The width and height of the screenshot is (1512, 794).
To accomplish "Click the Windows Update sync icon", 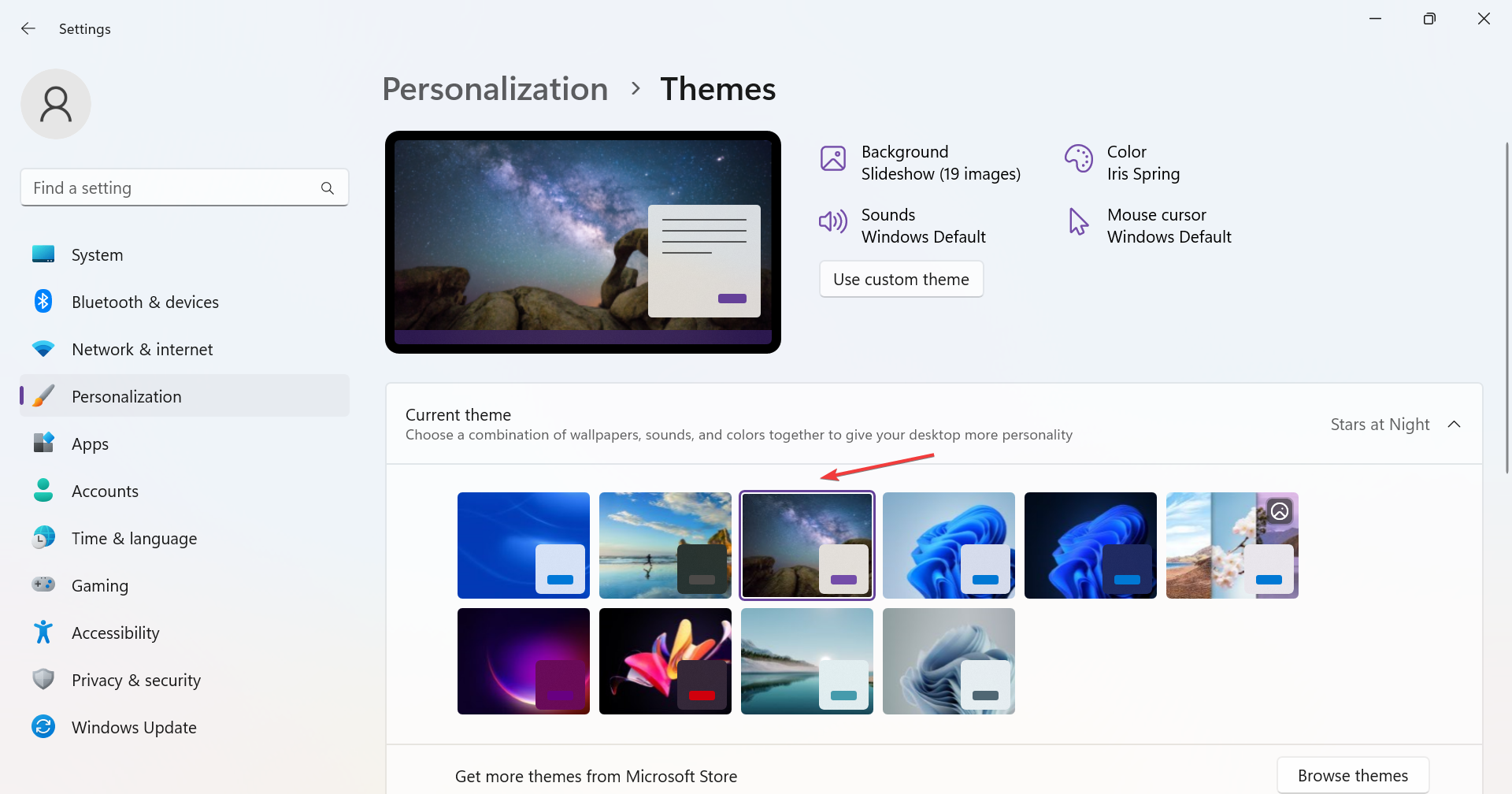I will tap(43, 726).
